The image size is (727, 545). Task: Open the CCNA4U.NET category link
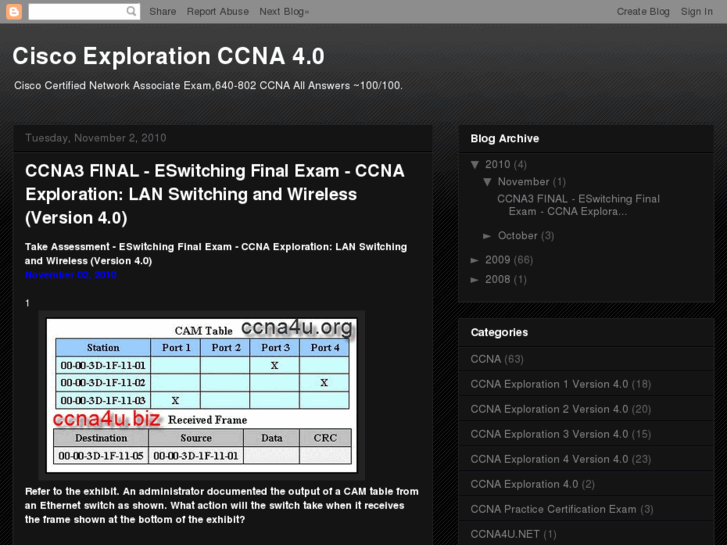point(505,534)
